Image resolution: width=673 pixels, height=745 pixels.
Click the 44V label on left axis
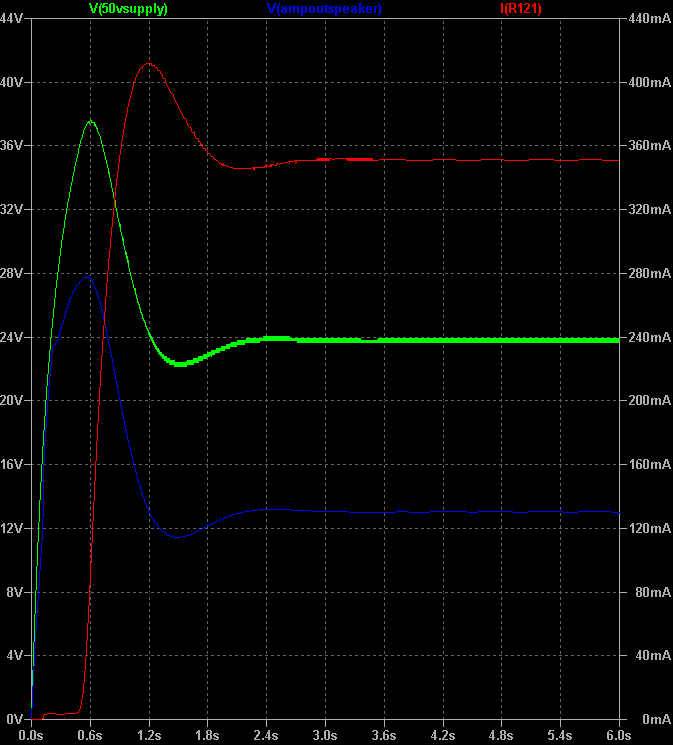pos(12,19)
